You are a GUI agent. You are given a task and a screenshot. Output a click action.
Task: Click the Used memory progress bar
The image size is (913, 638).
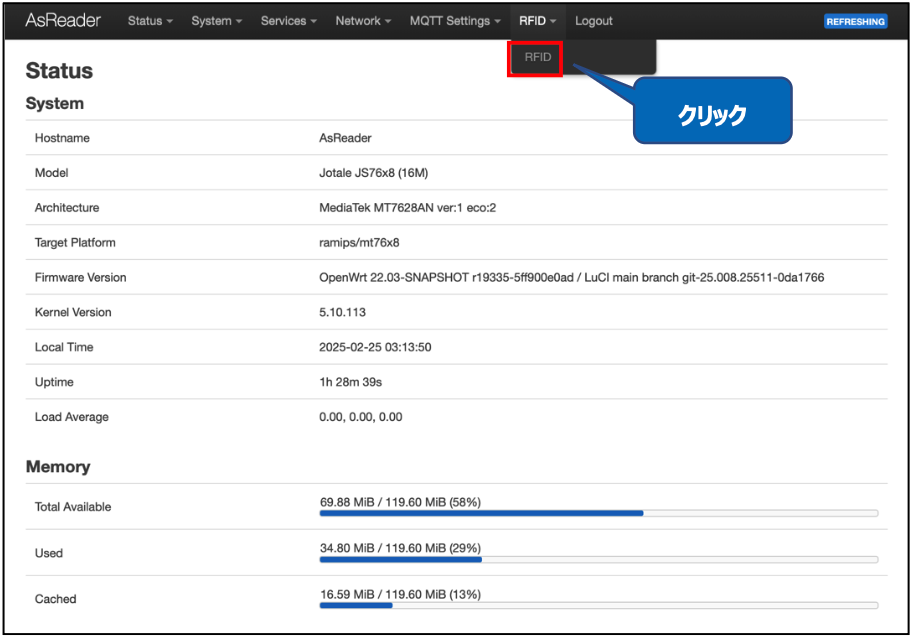coord(598,559)
